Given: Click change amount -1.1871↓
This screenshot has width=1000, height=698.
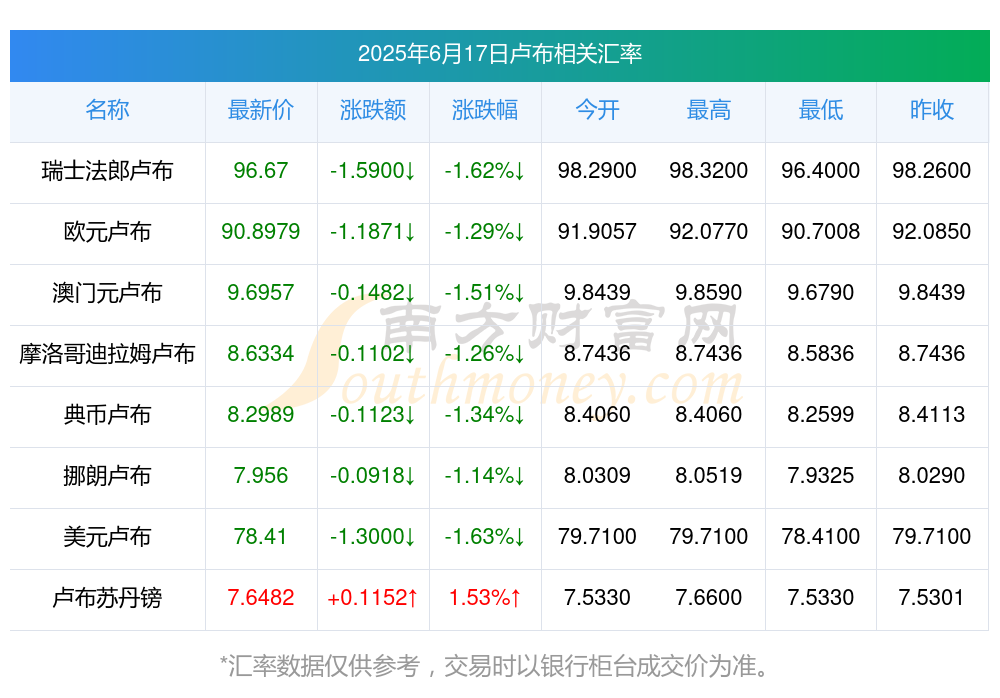Looking at the screenshot, I should pos(373,231).
